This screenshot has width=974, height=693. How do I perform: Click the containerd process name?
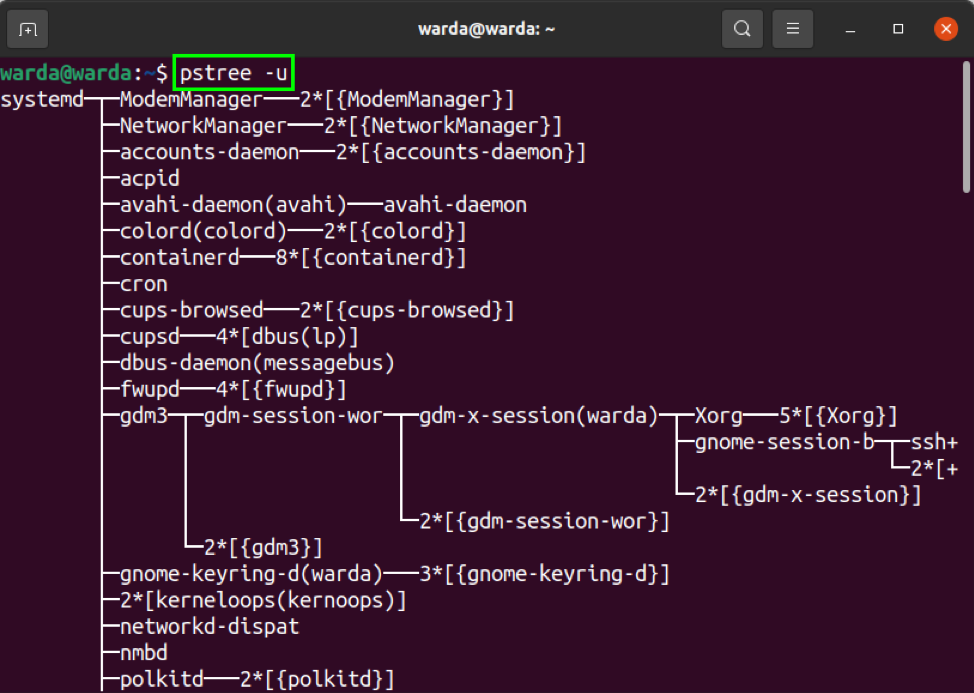point(180,258)
